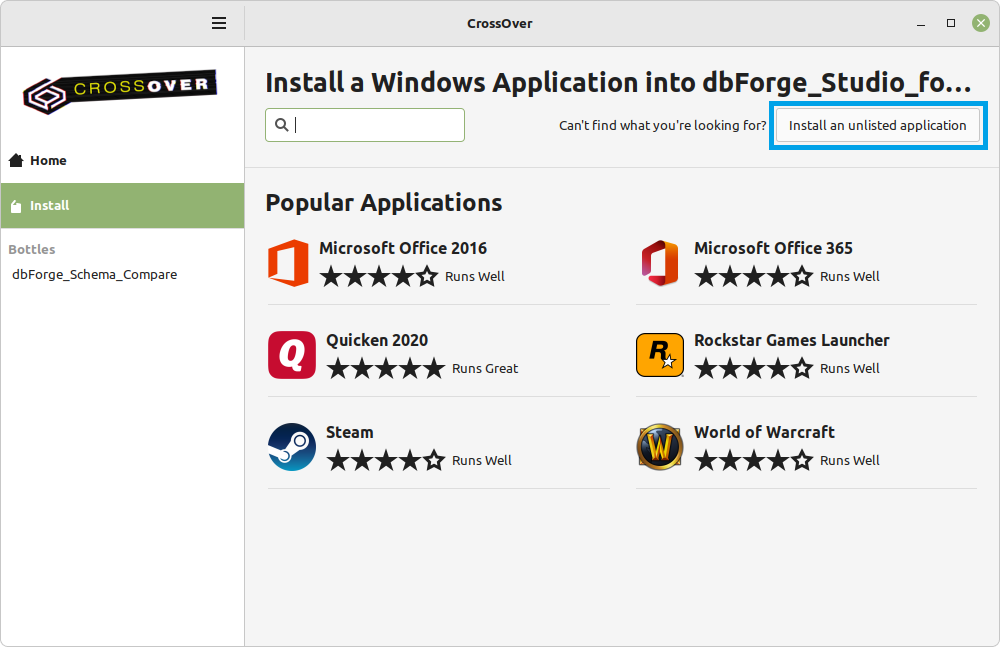Viewport: 1000px width, 647px height.
Task: Click the star rating for Microsoft Office 365
Action: pos(754,277)
